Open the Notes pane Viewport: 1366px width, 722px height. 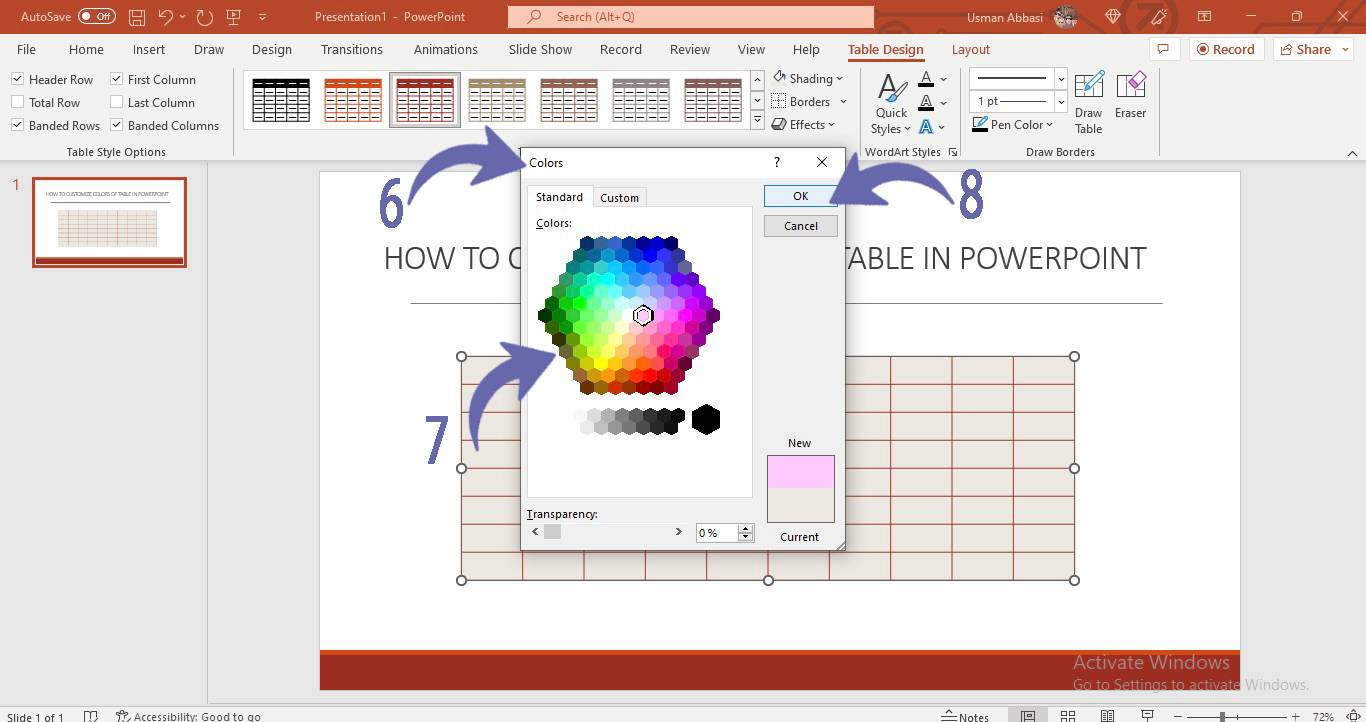coord(965,716)
